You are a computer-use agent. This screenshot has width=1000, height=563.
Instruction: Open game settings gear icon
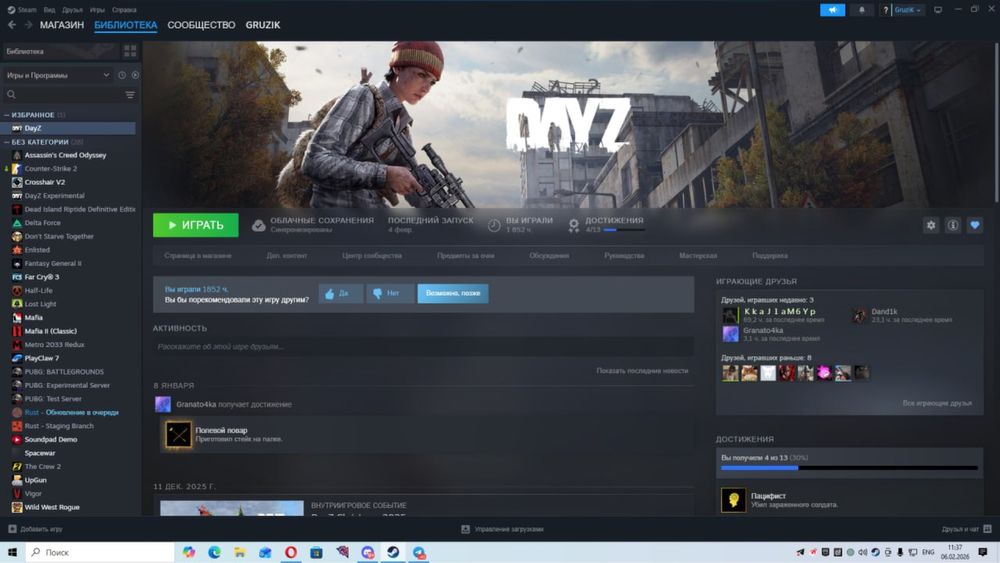pyautogui.click(x=930, y=225)
